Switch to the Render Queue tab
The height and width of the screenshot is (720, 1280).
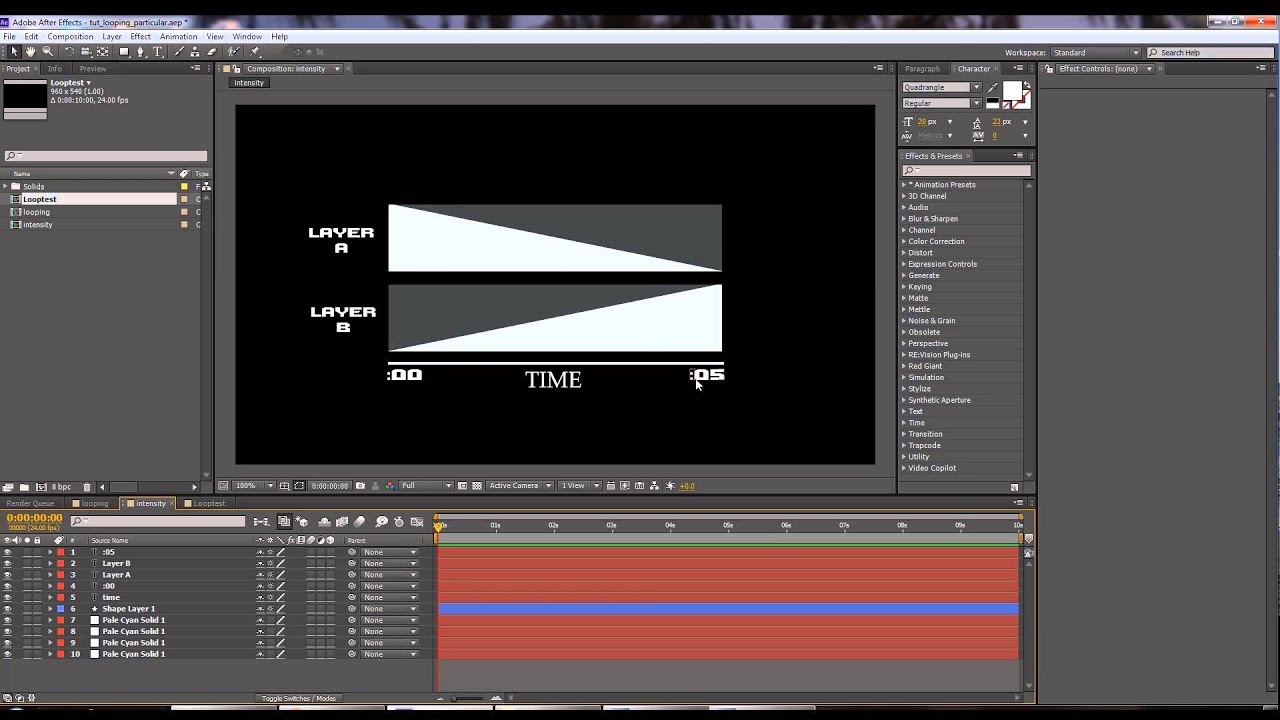point(30,503)
